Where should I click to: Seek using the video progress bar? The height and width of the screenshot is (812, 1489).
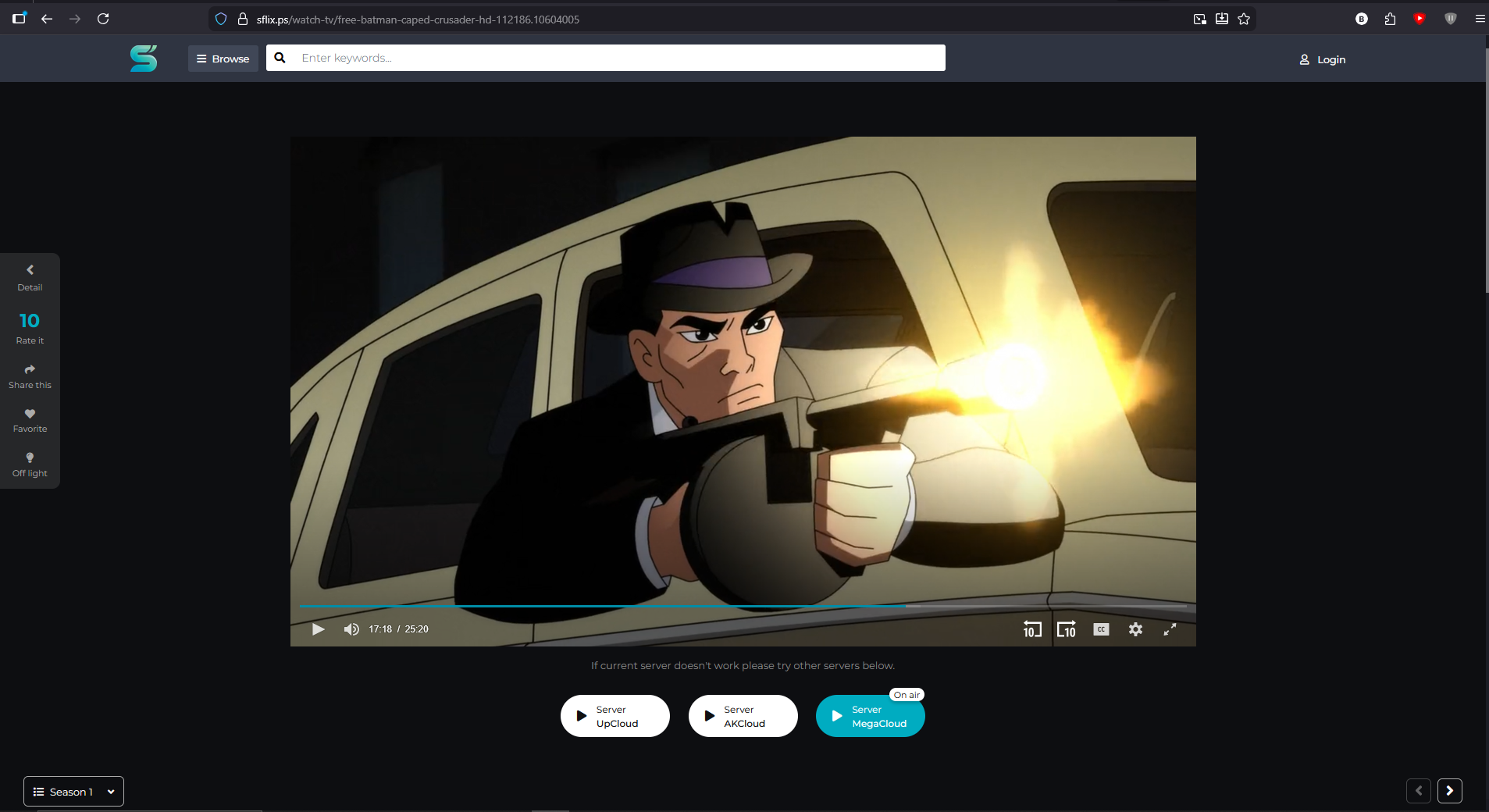[x=742, y=606]
